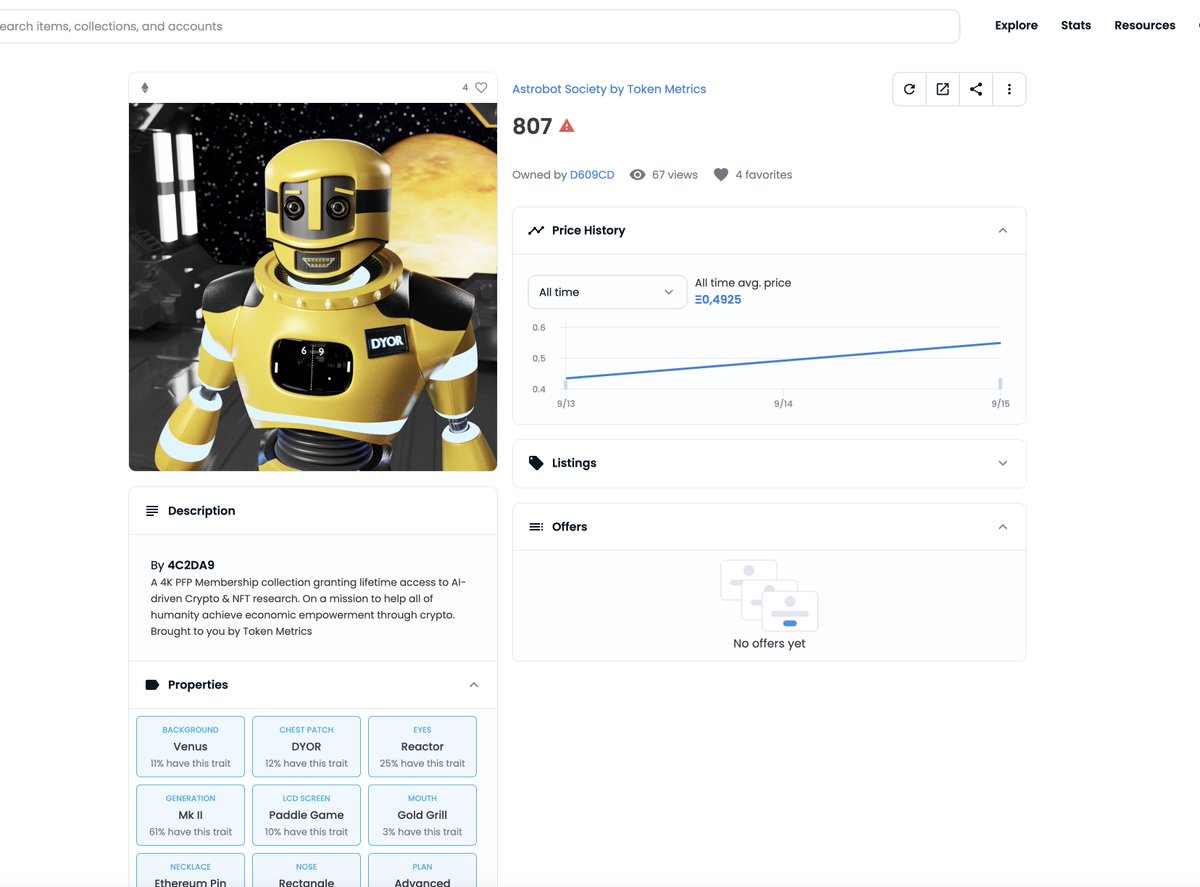Click the eye icon beside 67 views
The image size is (1200, 887).
click(x=637, y=174)
